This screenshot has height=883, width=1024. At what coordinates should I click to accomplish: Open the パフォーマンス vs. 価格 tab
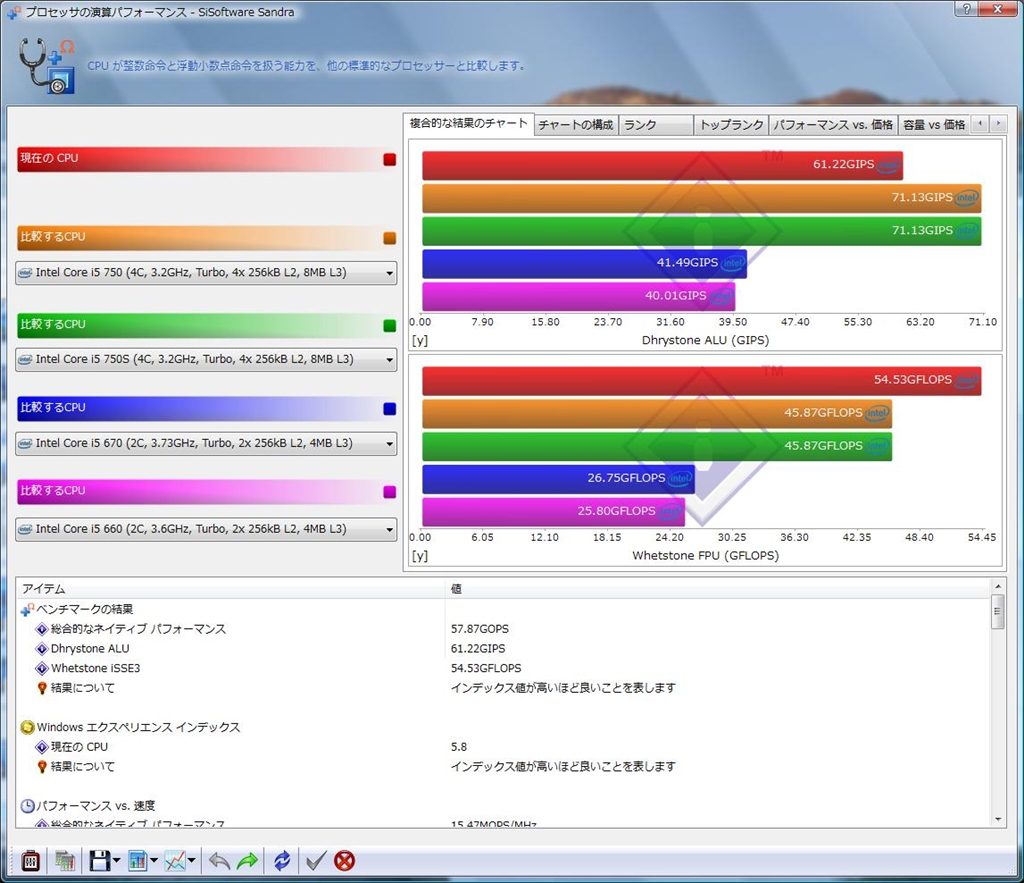pos(833,125)
